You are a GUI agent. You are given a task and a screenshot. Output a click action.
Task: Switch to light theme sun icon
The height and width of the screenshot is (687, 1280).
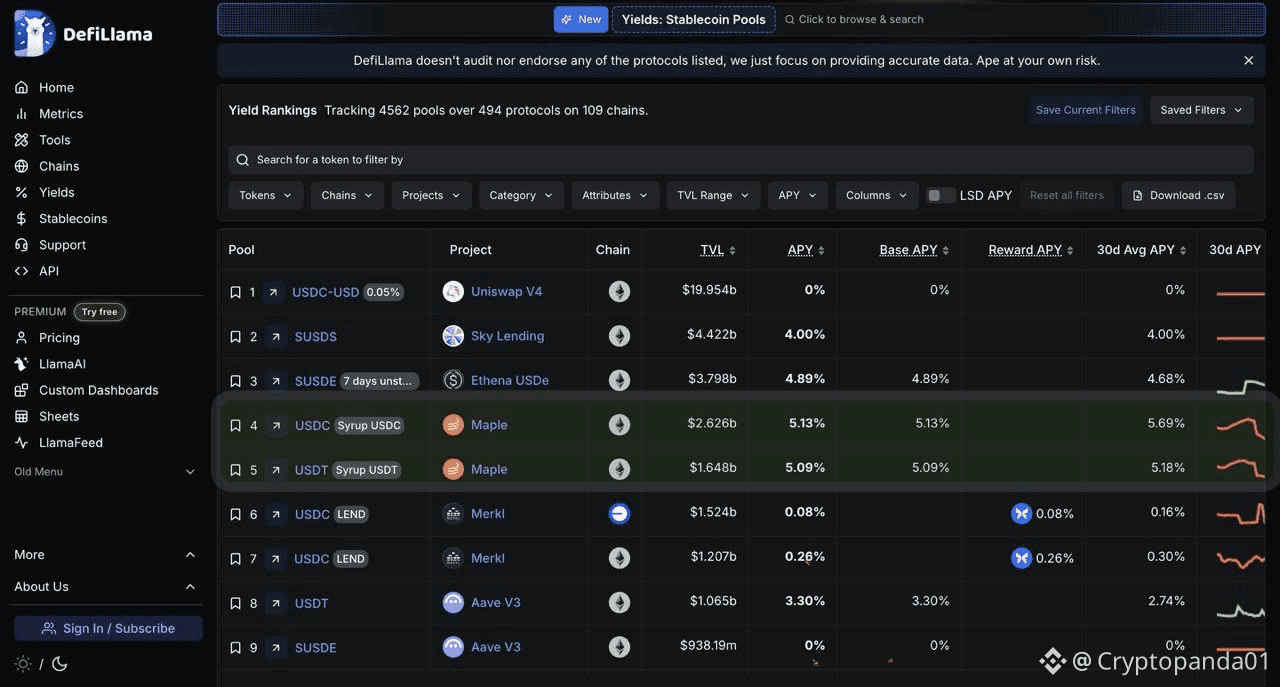click(x=23, y=663)
